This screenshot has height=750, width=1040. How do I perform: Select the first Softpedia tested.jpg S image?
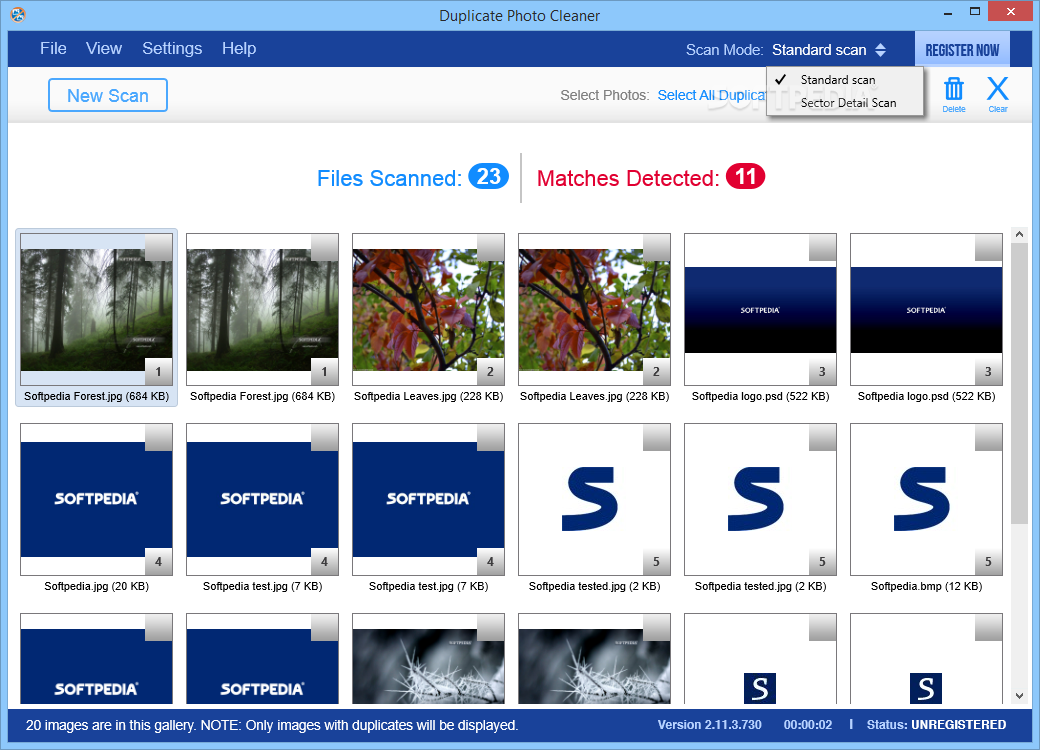click(594, 499)
